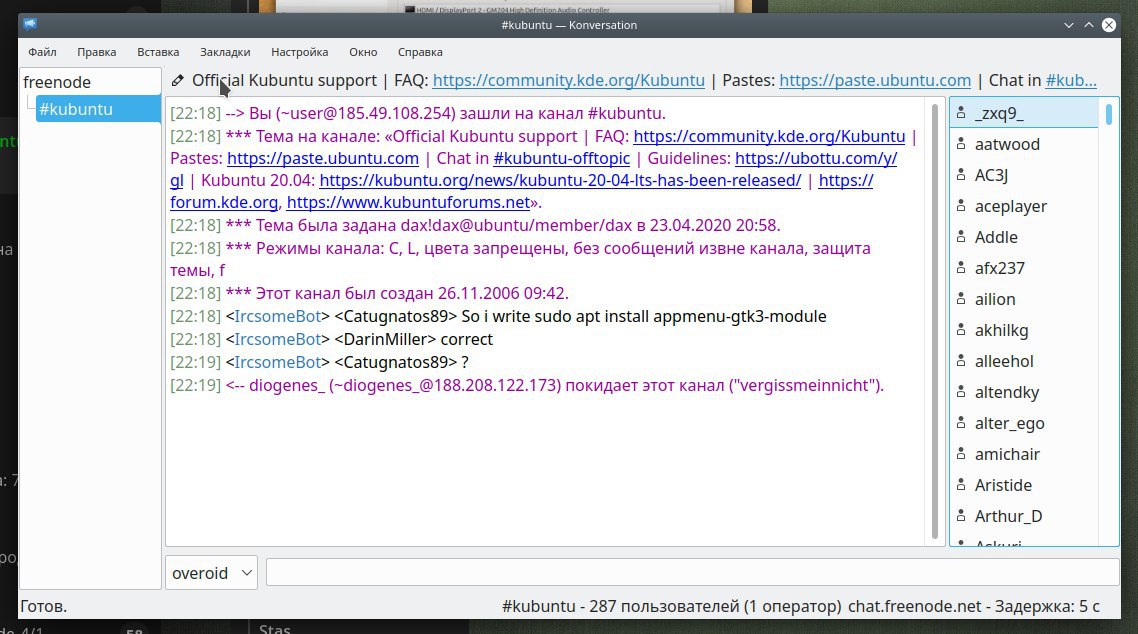1138x634 pixels.
Task: Click the IrcsomeBot nick in Catugnatos89 question-mark message
Action: coord(278,362)
